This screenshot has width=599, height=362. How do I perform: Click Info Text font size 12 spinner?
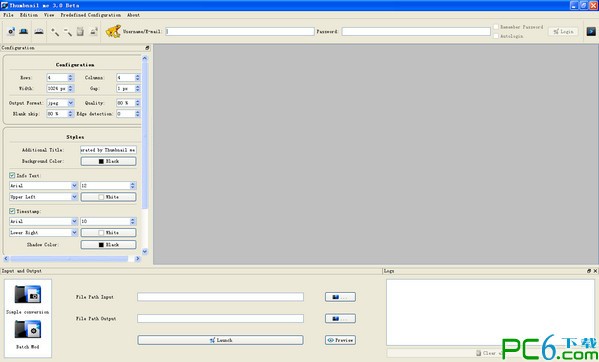(108, 186)
